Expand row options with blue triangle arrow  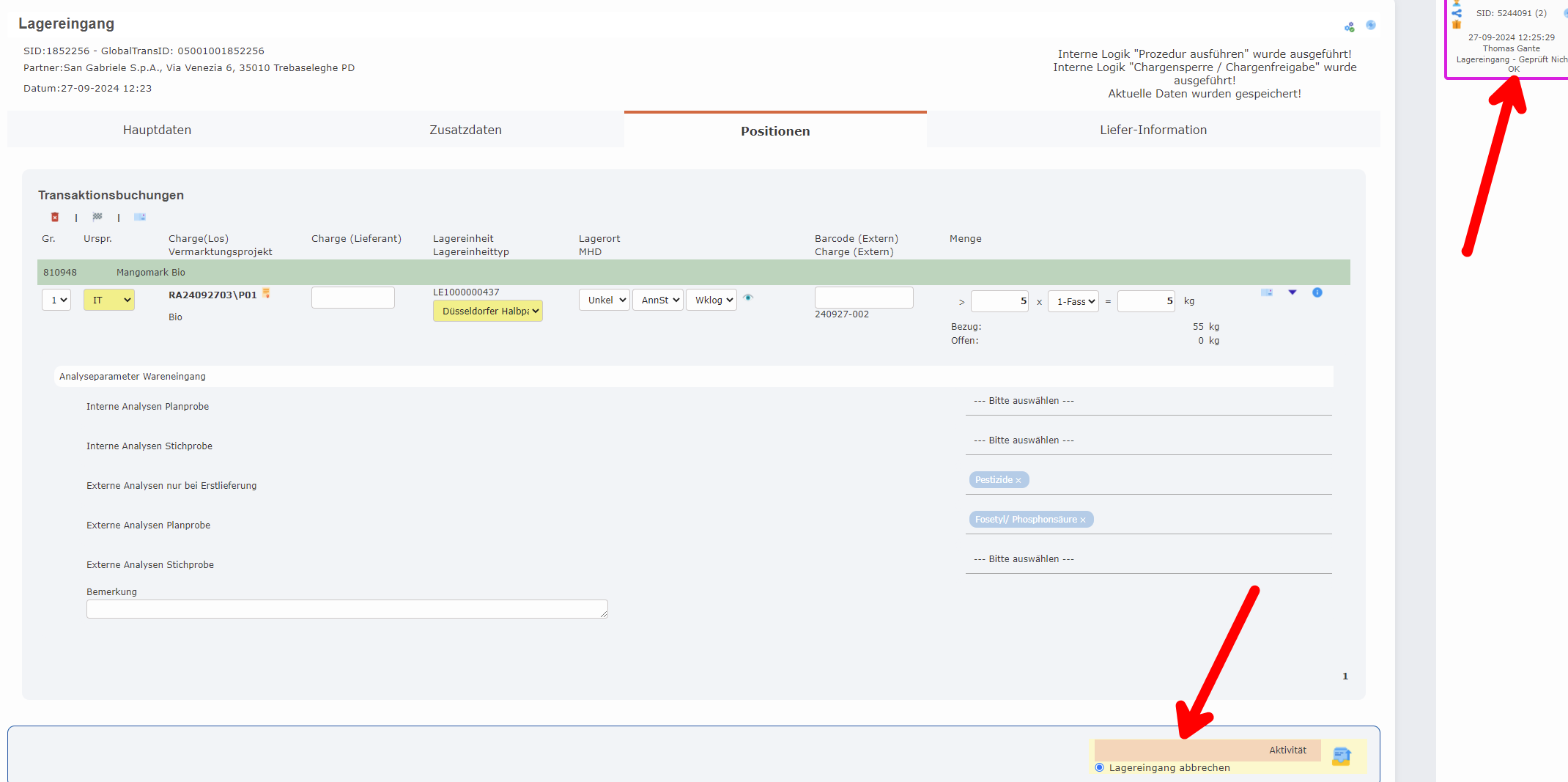(1293, 292)
